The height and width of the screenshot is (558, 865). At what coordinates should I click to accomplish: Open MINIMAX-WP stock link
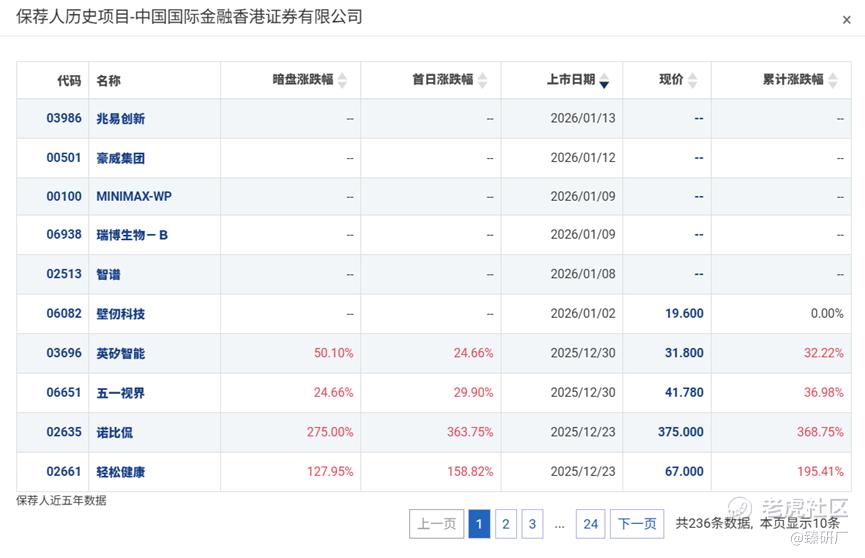134,196
